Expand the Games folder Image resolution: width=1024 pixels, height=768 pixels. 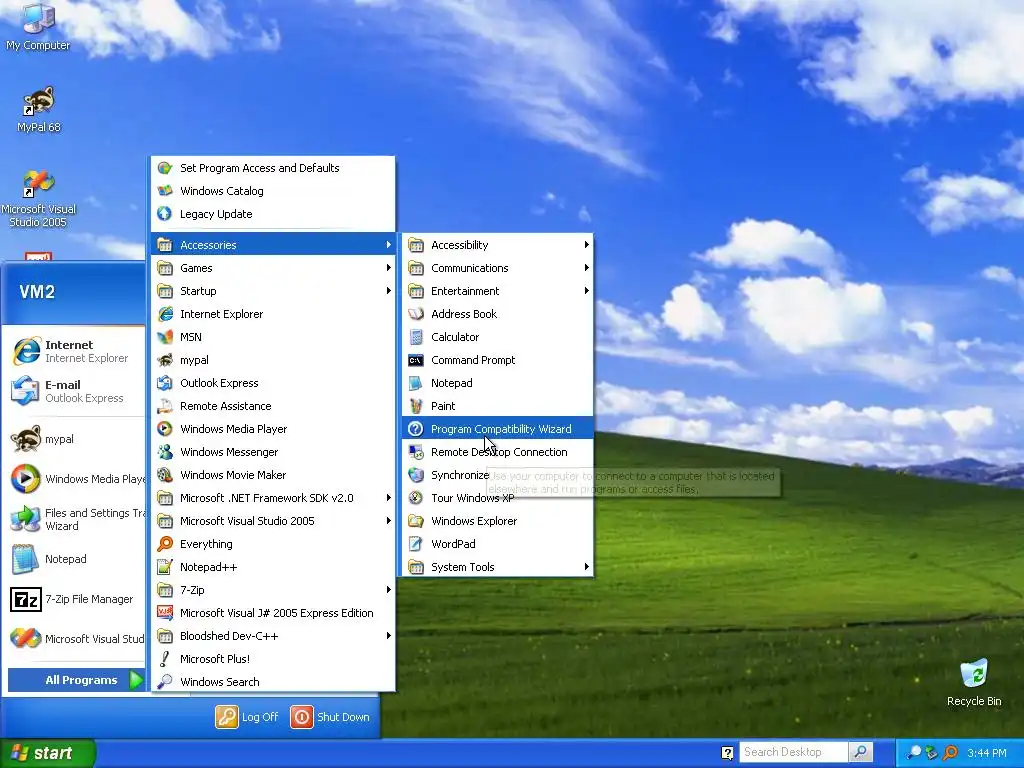pos(273,268)
